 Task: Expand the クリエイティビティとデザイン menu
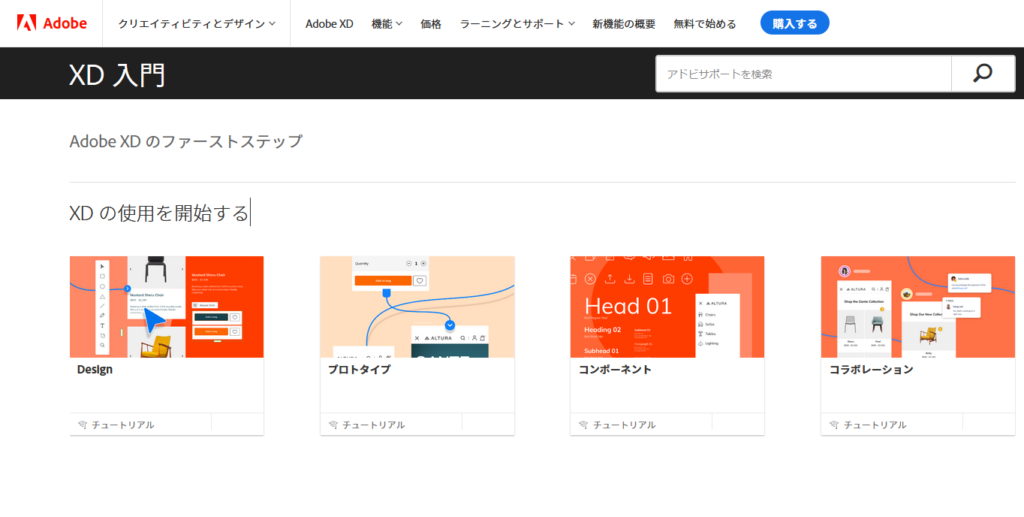[197, 24]
